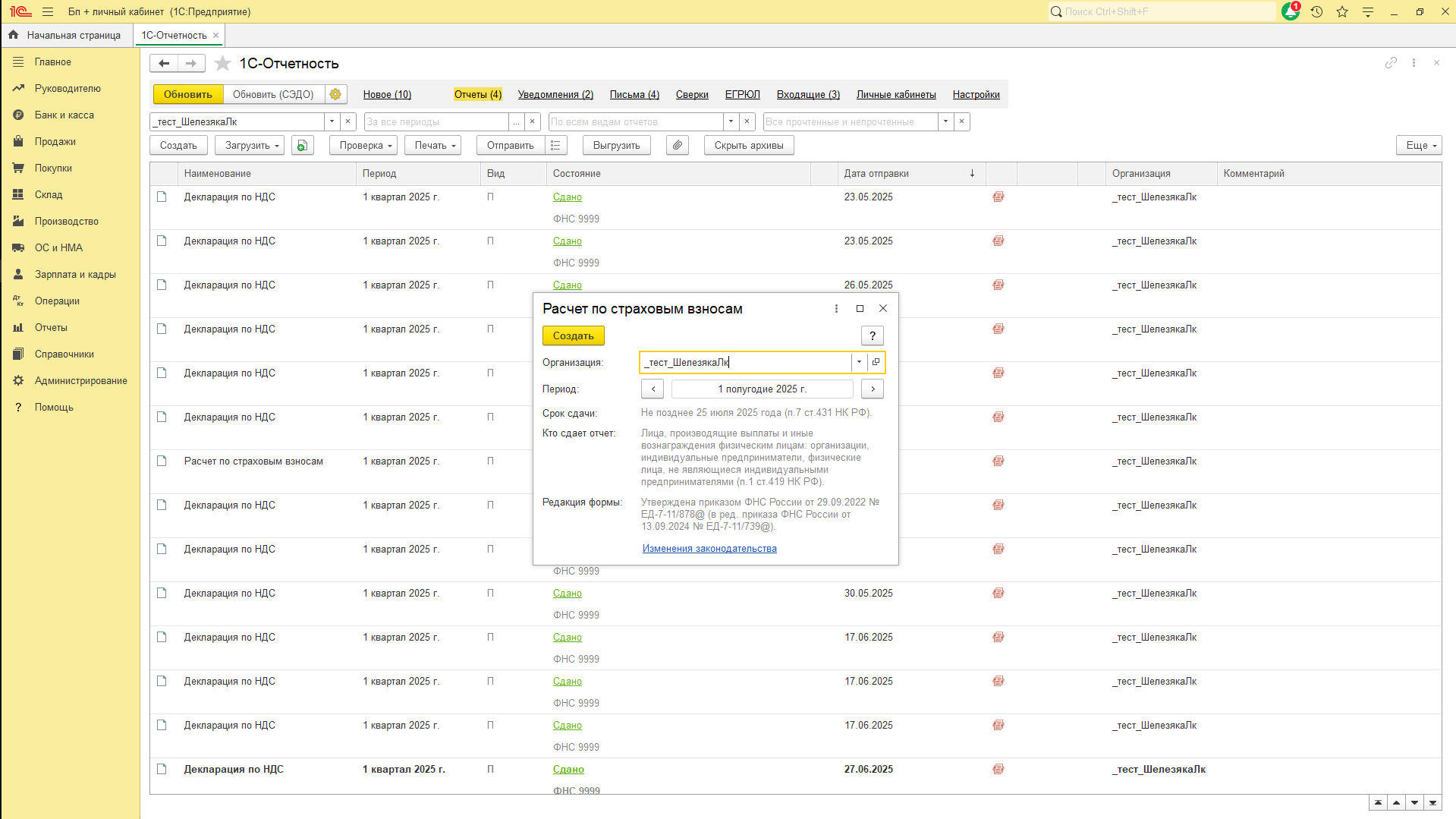The image size is (1456, 819).
Task: Expand the Проверка dropdown button
Action: click(x=363, y=145)
